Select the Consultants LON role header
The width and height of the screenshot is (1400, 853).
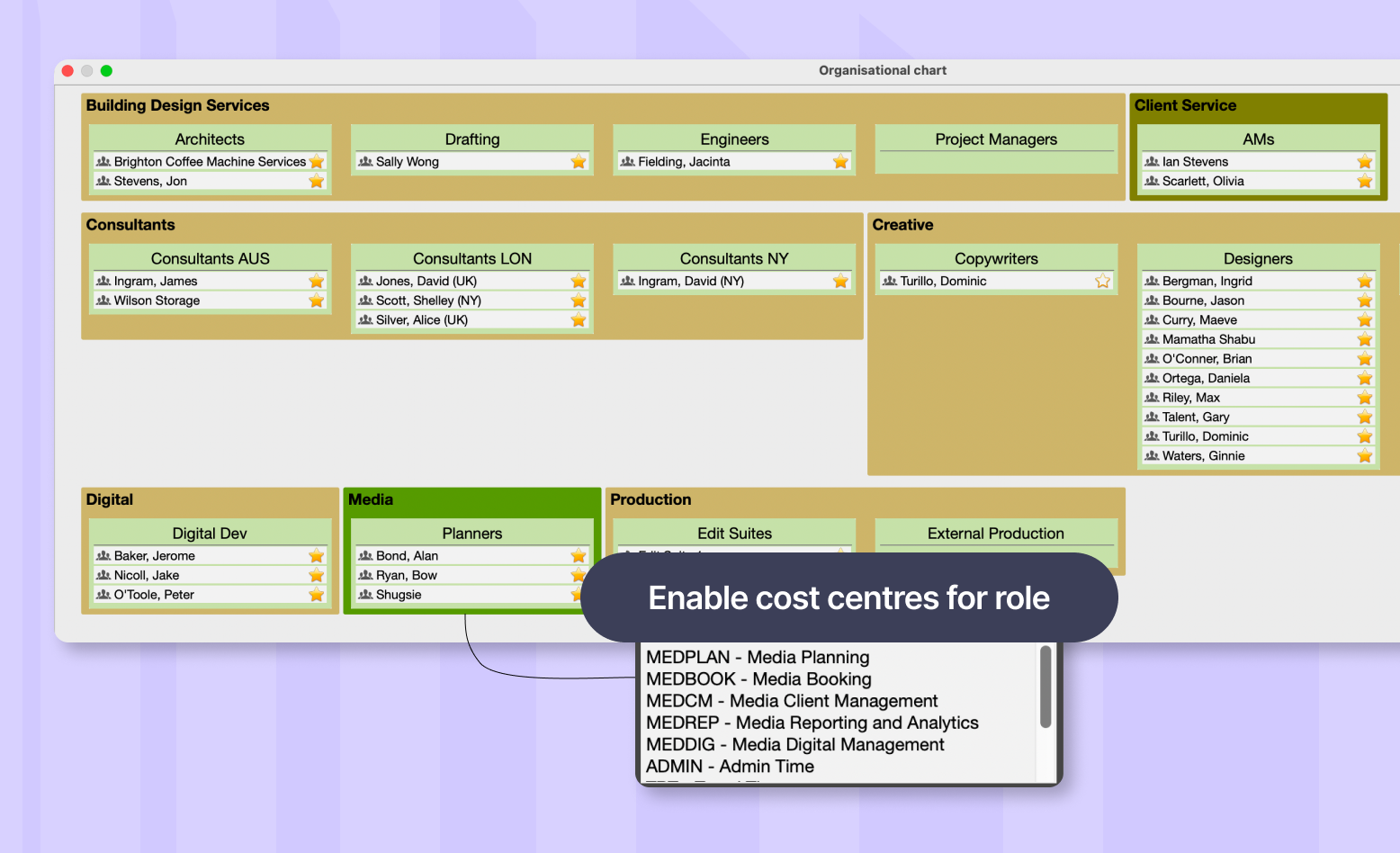(472, 259)
